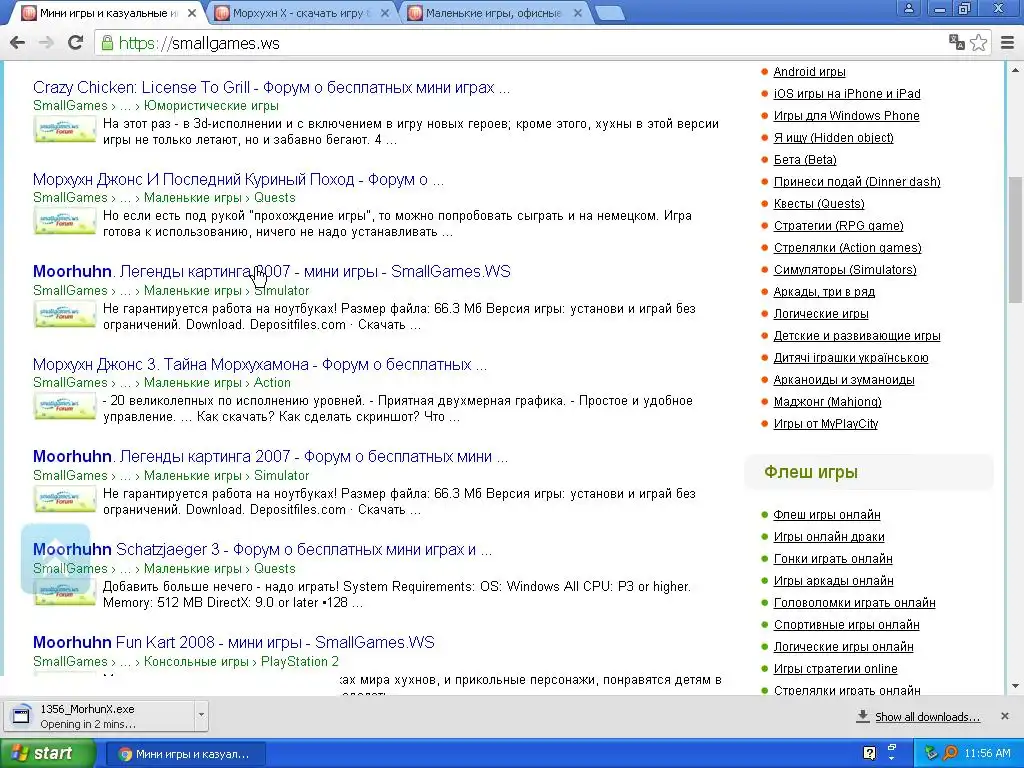Image resolution: width=1024 pixels, height=768 pixels.
Task: Click the address bar showing smallgames.ws
Action: (522, 43)
